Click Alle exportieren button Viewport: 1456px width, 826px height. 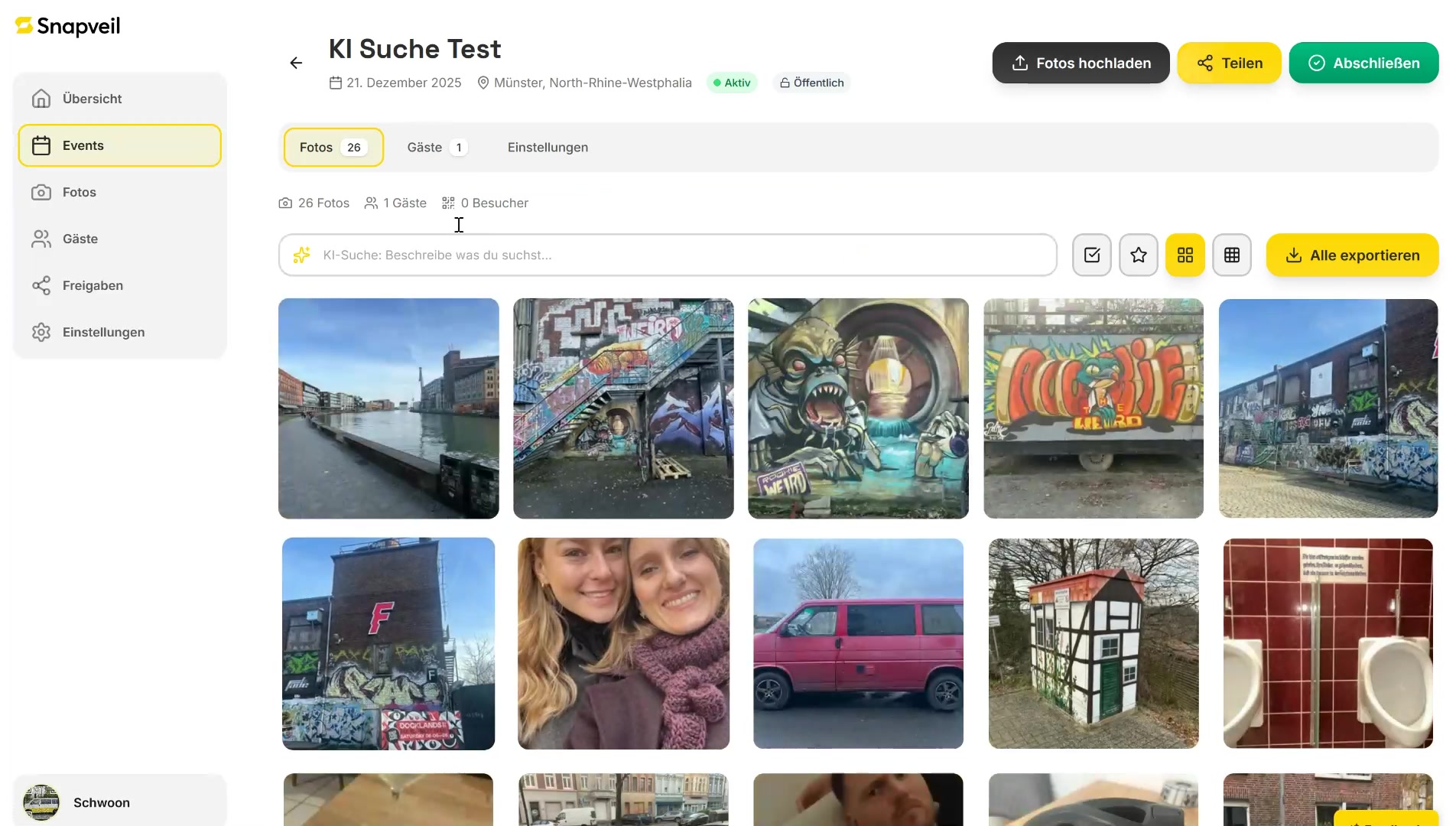coord(1352,255)
